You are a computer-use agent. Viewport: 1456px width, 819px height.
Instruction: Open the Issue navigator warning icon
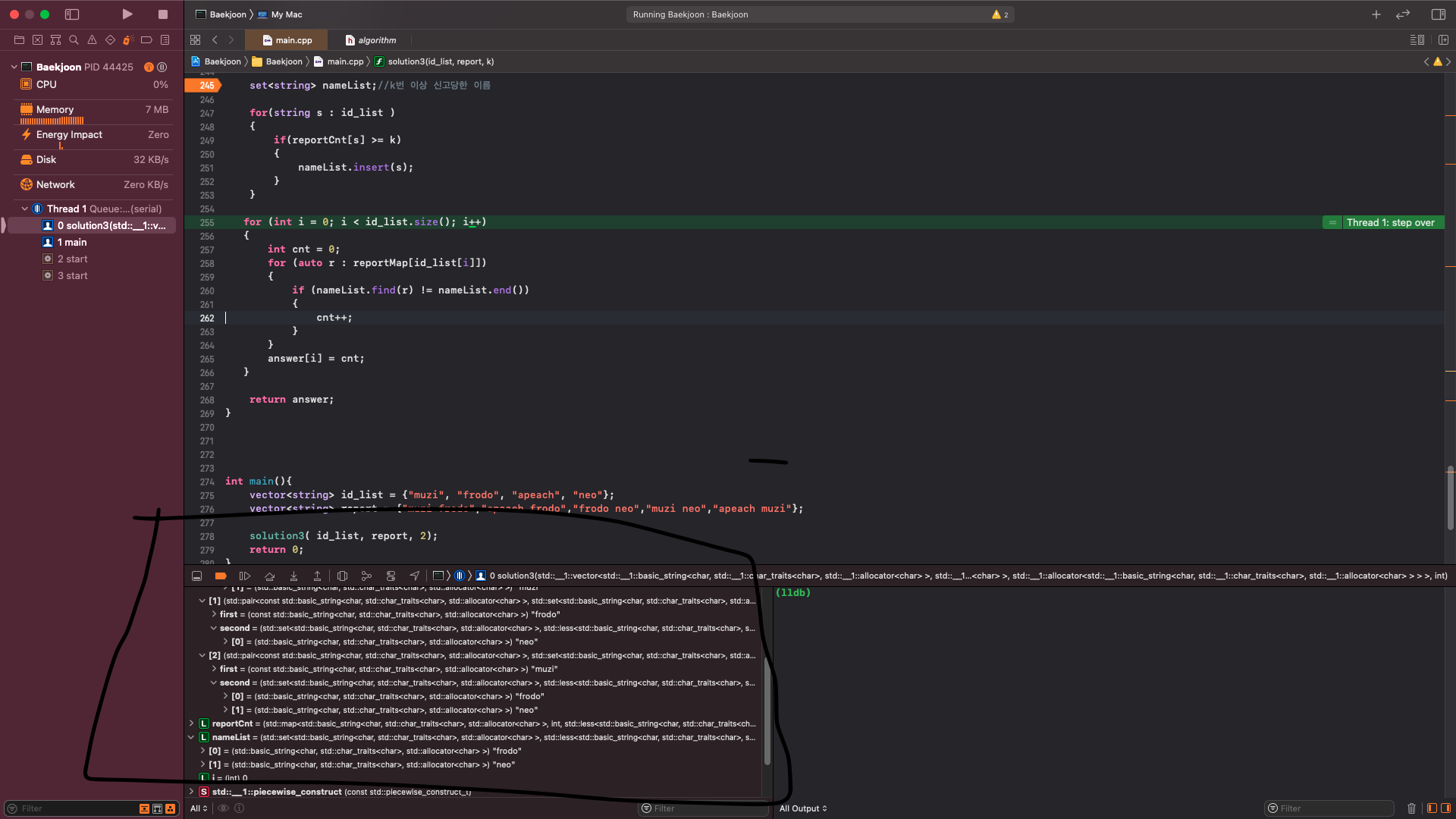click(x=92, y=40)
